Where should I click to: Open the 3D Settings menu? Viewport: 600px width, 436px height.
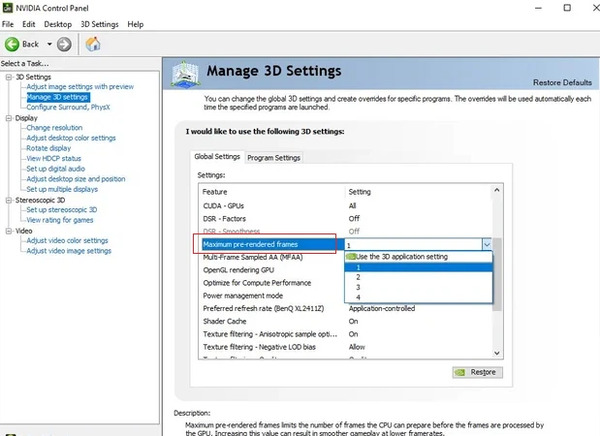(99, 24)
